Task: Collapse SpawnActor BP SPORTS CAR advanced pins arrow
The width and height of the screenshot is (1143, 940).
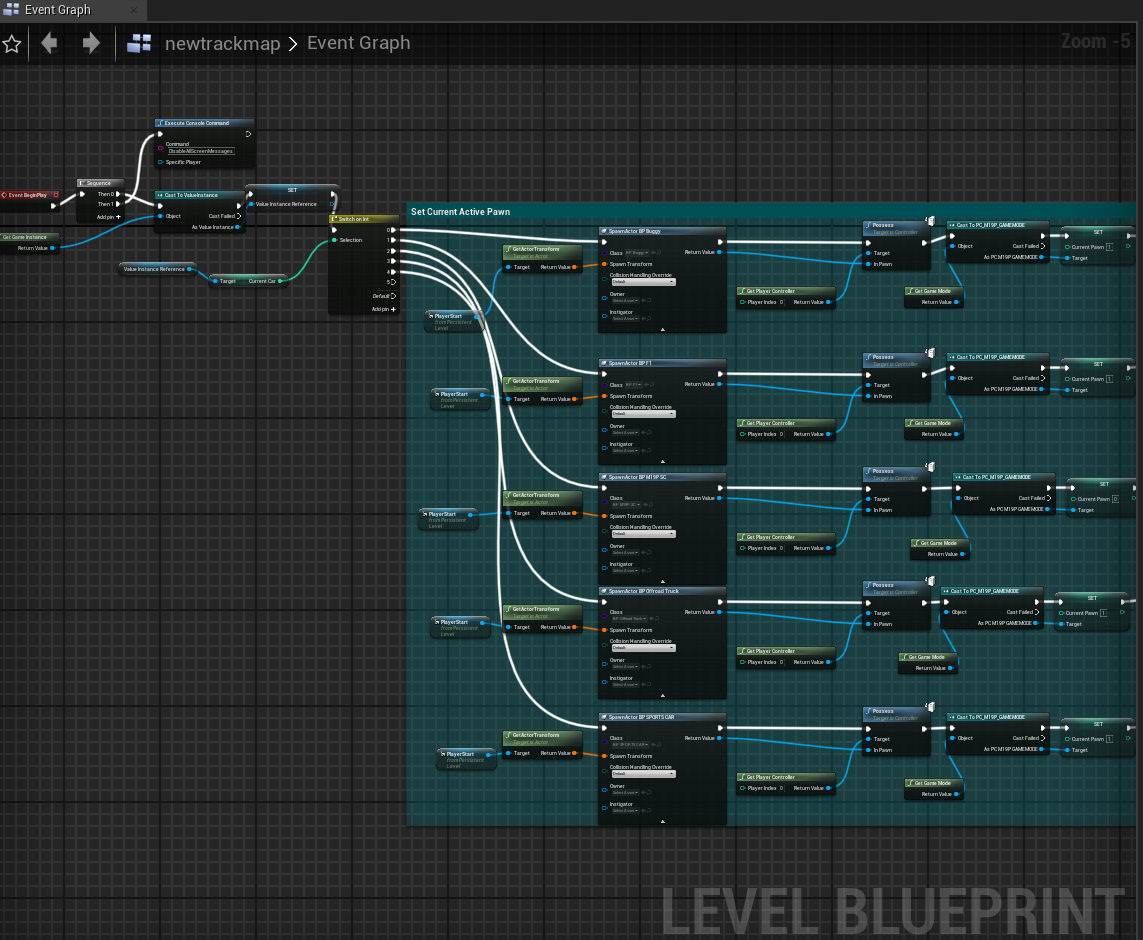Action: (662, 821)
